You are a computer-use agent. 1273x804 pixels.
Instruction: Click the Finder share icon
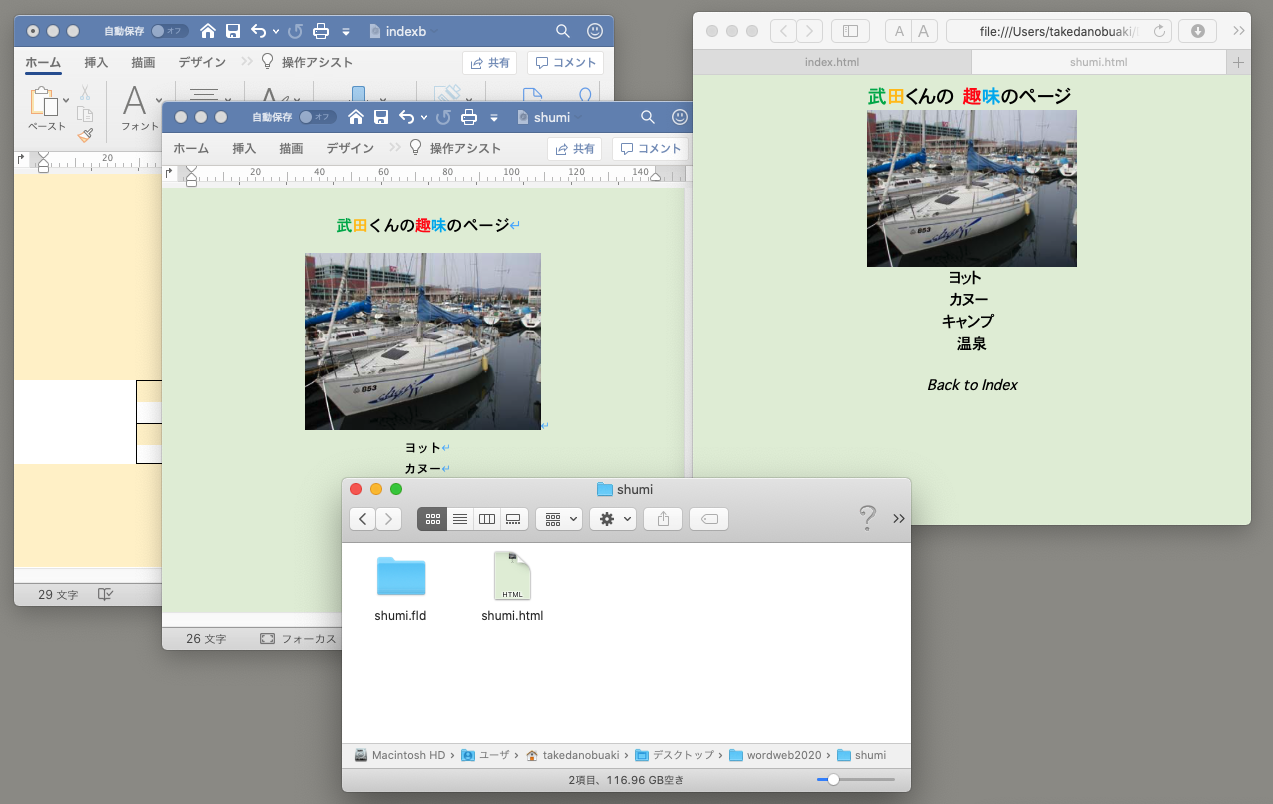pos(662,519)
